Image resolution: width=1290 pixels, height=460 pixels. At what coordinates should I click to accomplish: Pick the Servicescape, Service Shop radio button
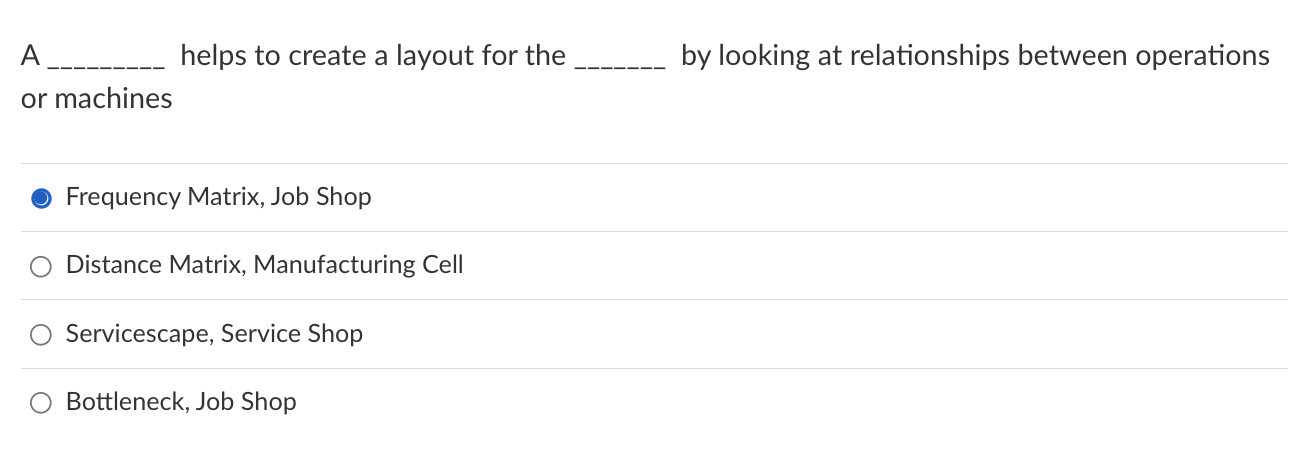tap(41, 335)
